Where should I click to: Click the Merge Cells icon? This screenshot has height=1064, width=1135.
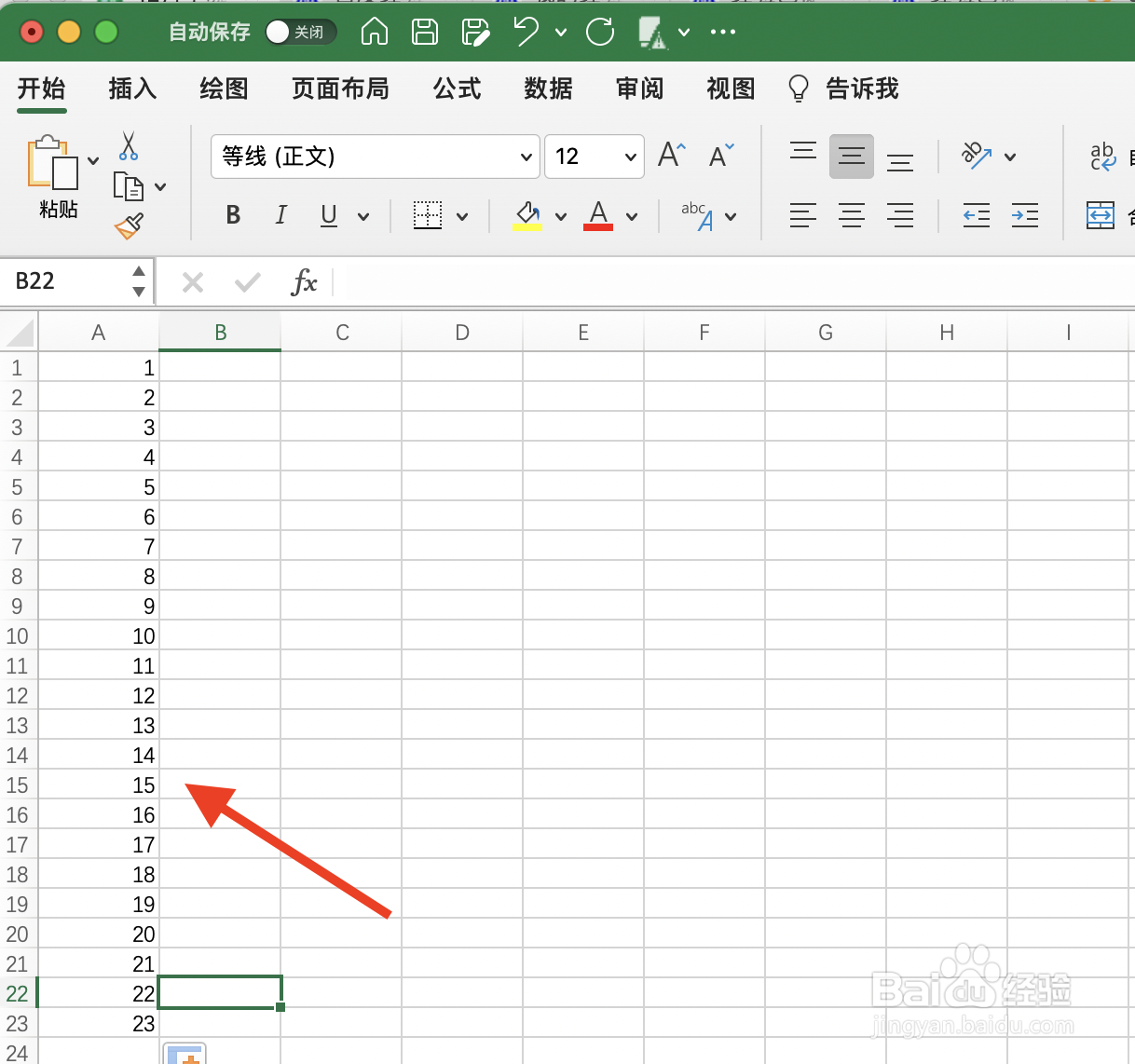pos(1101,215)
